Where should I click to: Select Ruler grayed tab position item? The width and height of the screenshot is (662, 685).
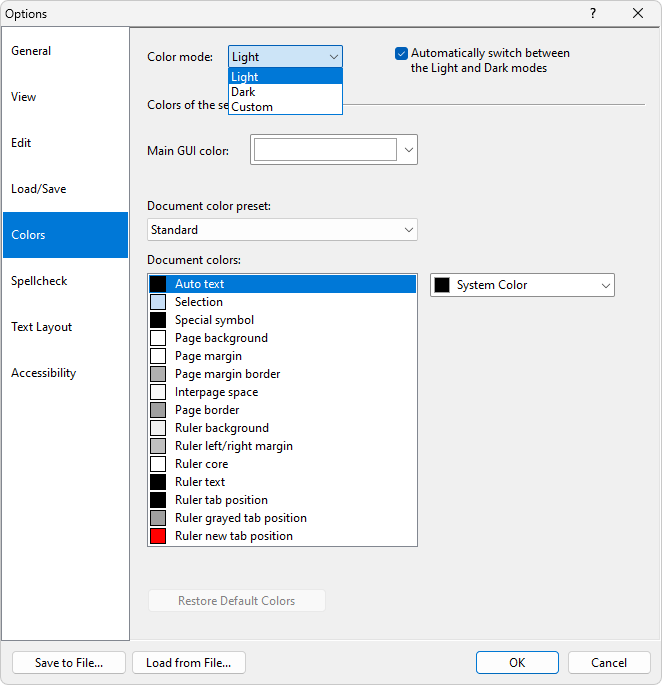[x=240, y=518]
